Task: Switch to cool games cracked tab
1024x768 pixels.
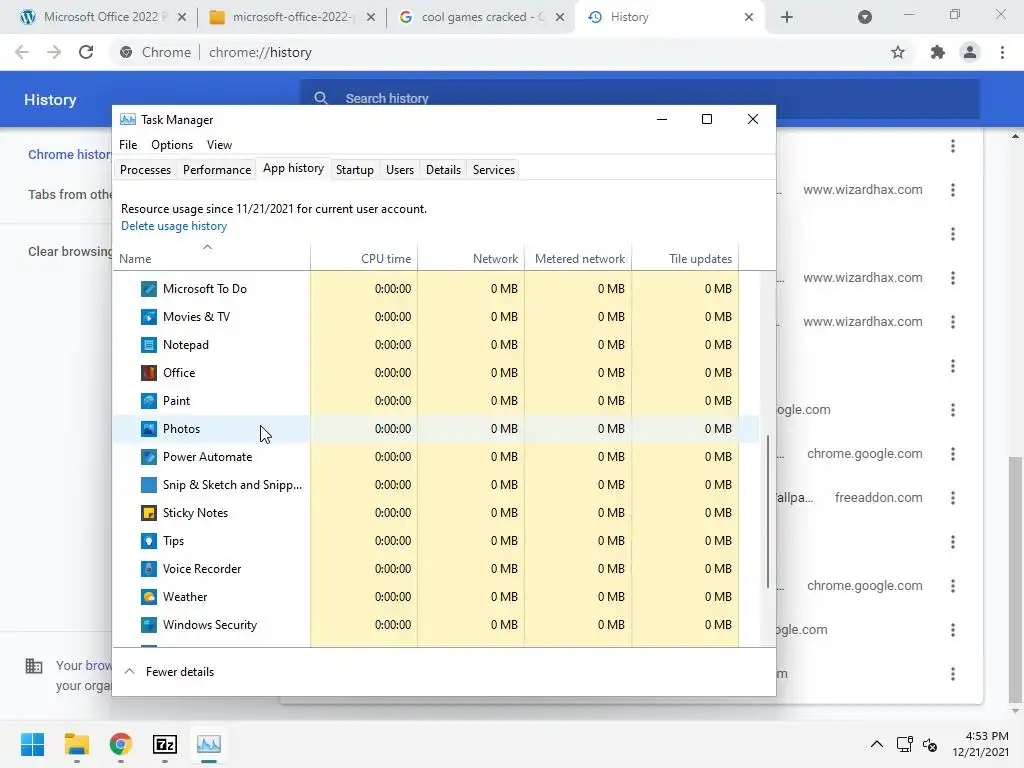Action: [x=479, y=17]
